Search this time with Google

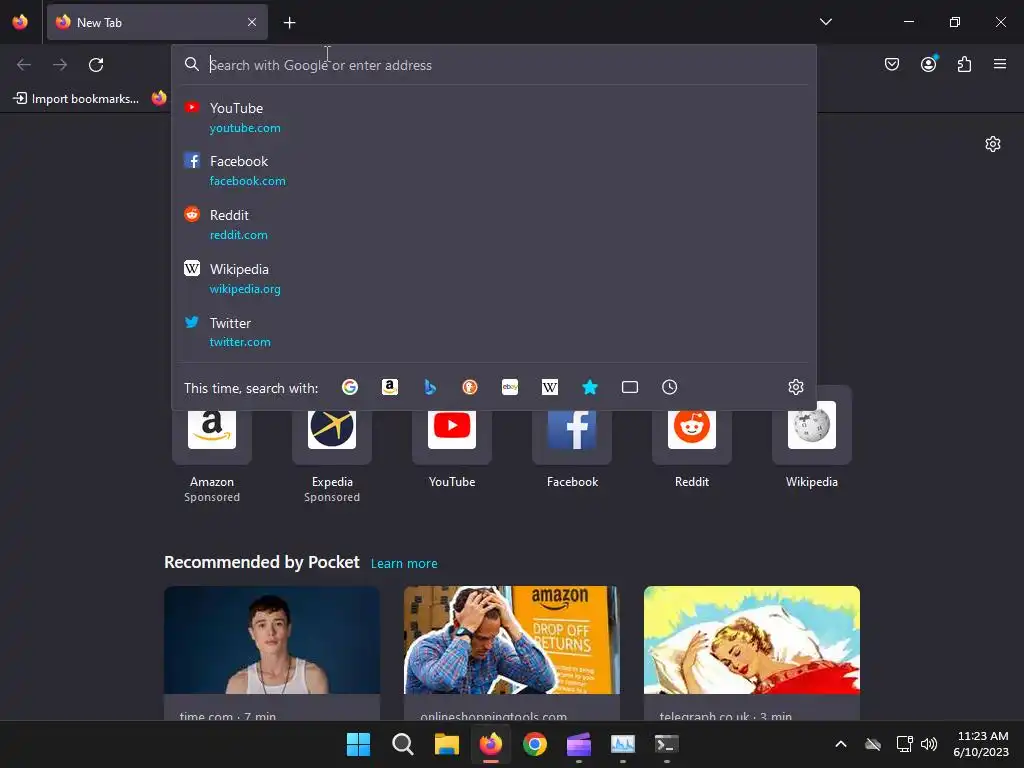pos(349,387)
